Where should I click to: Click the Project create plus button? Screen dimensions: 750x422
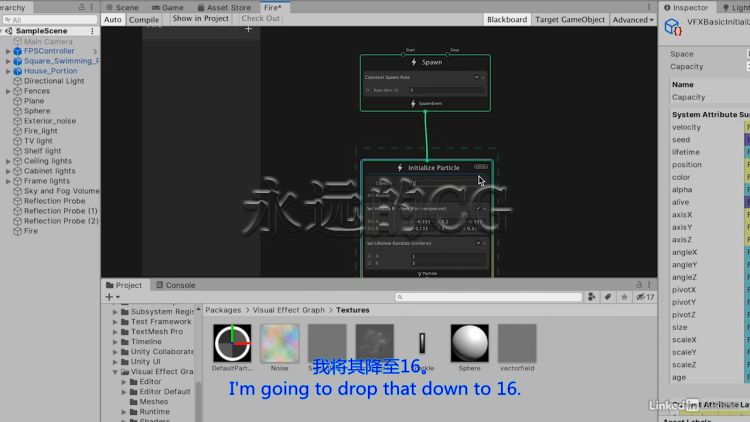click(112, 297)
